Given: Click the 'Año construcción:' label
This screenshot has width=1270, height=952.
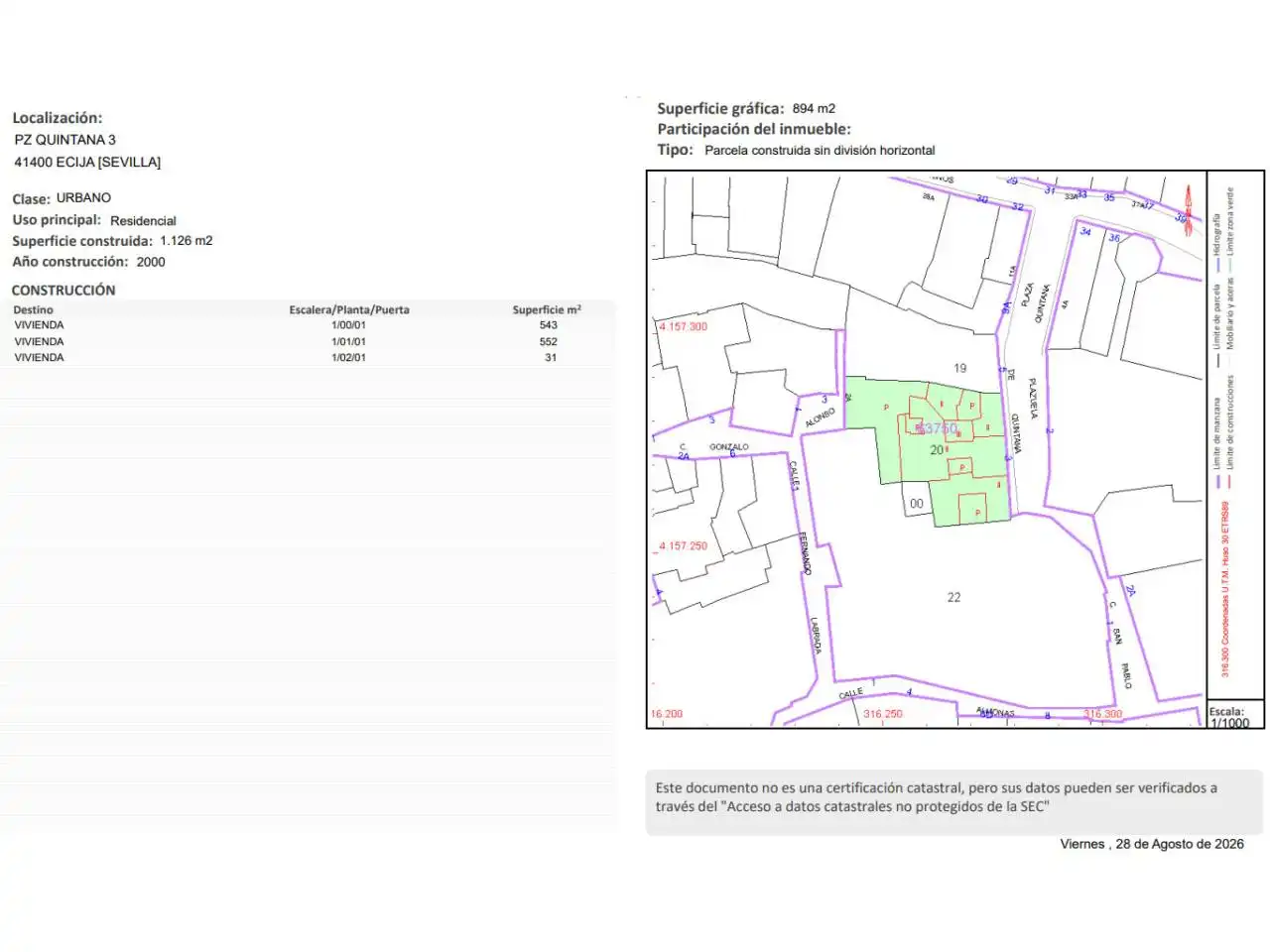Looking at the screenshot, I should point(70,262).
